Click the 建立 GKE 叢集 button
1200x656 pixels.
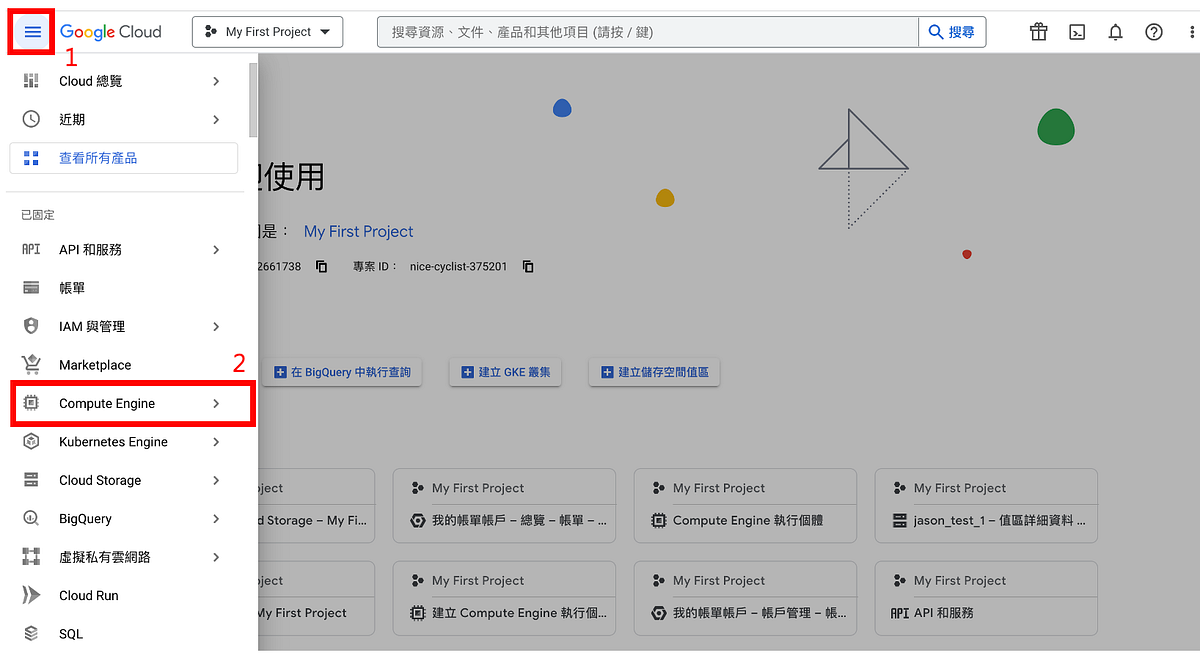(505, 371)
